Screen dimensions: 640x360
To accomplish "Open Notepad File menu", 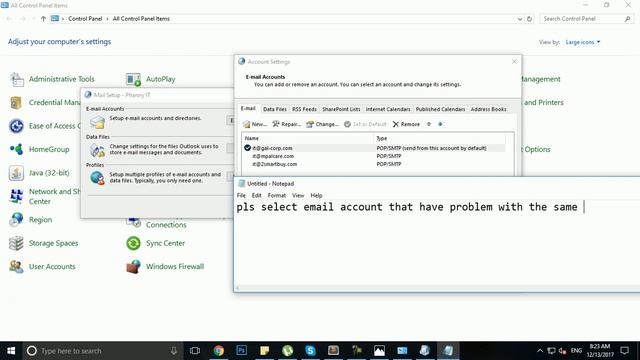I will tap(241, 196).
